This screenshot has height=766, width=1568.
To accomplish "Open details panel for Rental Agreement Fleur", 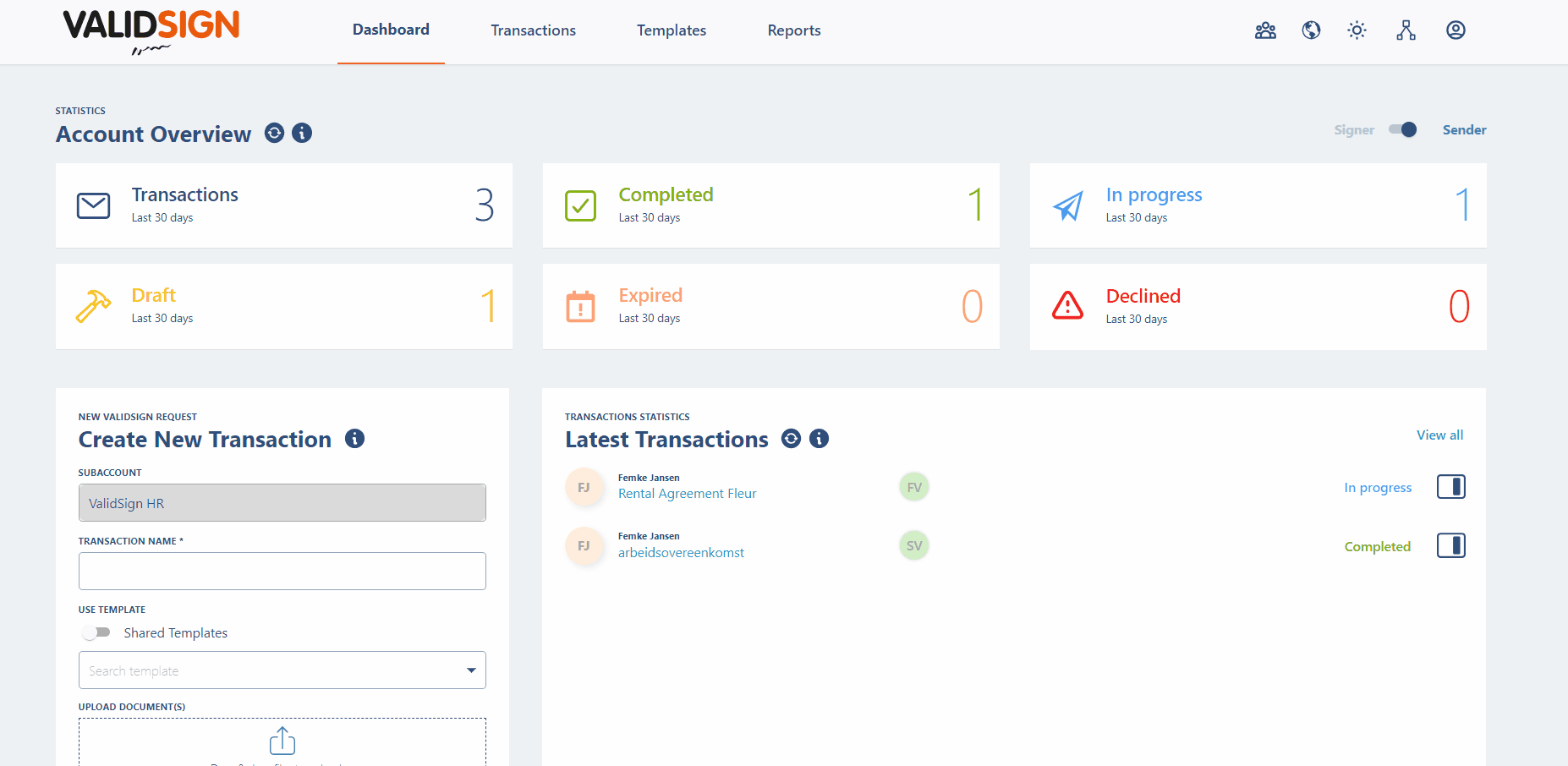I will pos(1451,486).
